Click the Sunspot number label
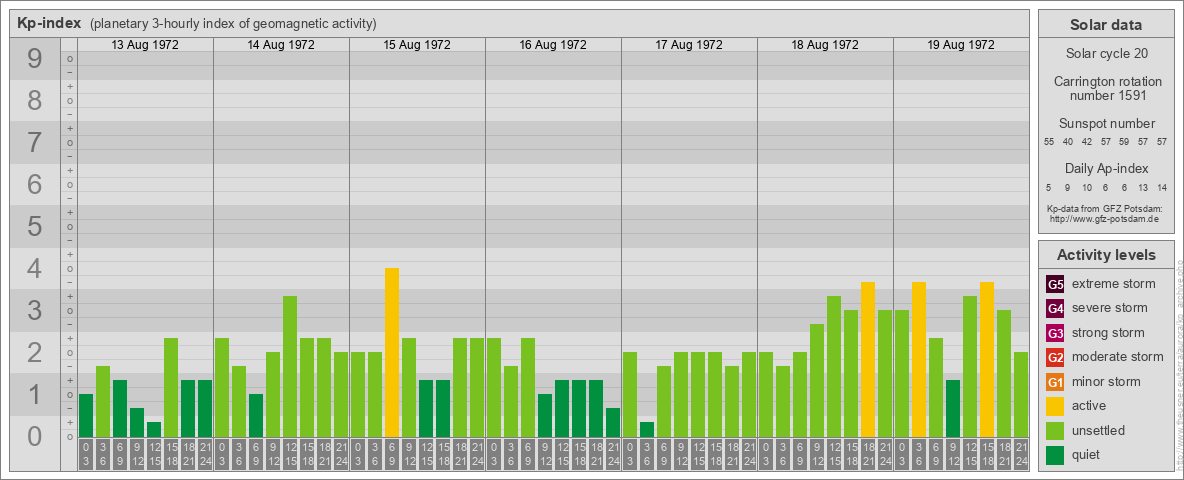1184x480 pixels. [1106, 123]
